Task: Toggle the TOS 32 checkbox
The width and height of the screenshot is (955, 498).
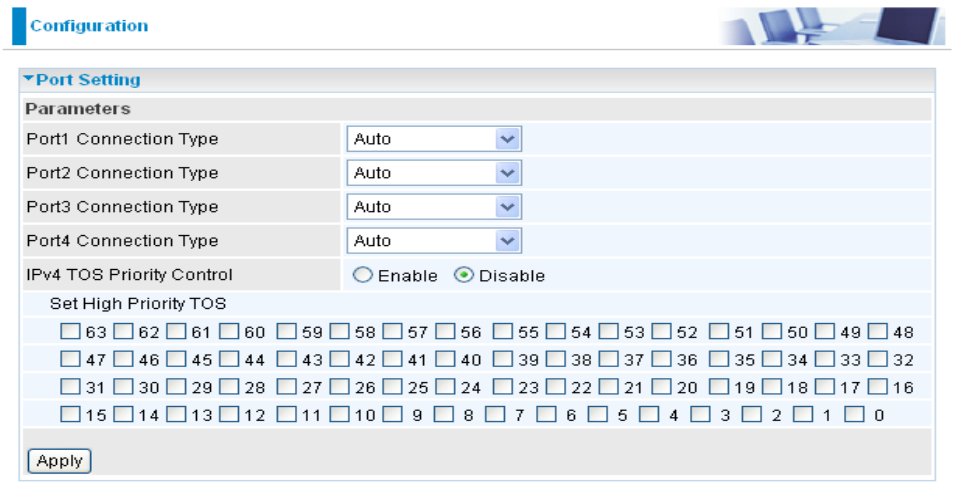Action: pos(877,359)
